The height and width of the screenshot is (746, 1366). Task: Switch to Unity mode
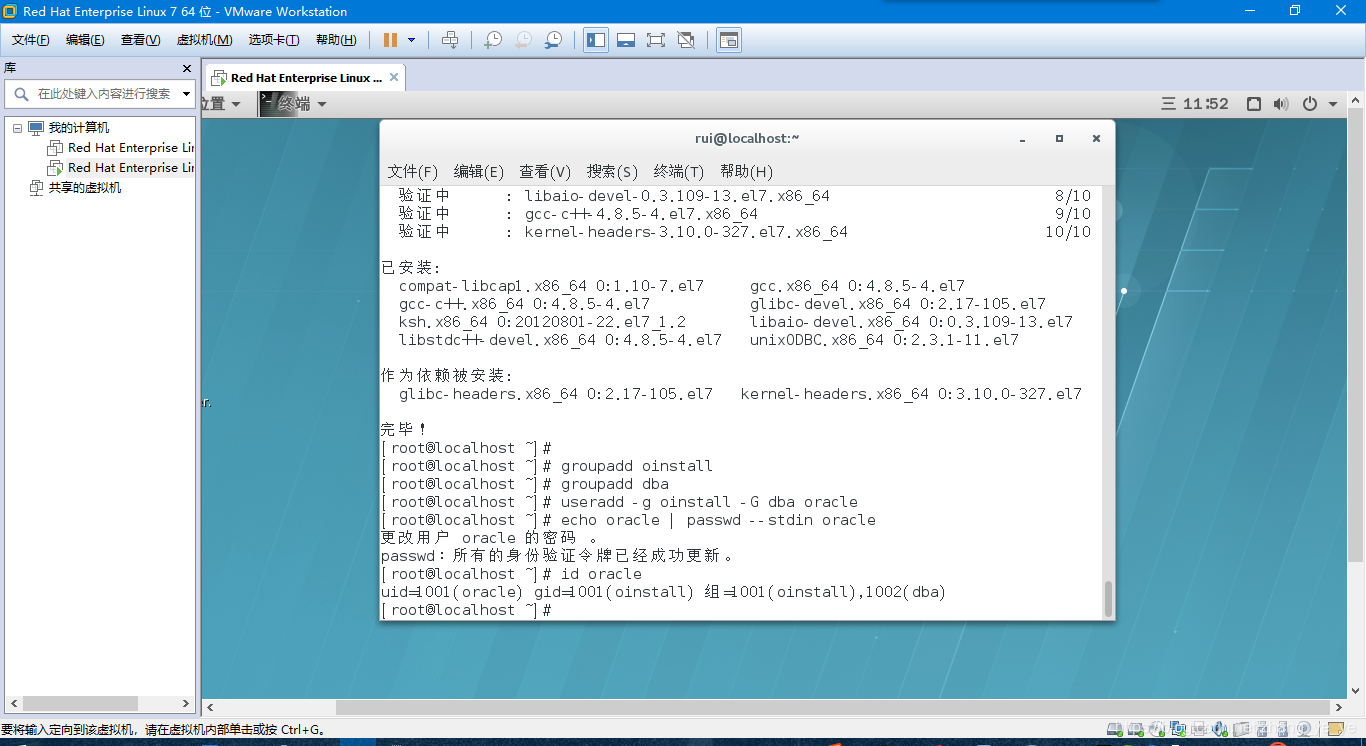point(686,40)
